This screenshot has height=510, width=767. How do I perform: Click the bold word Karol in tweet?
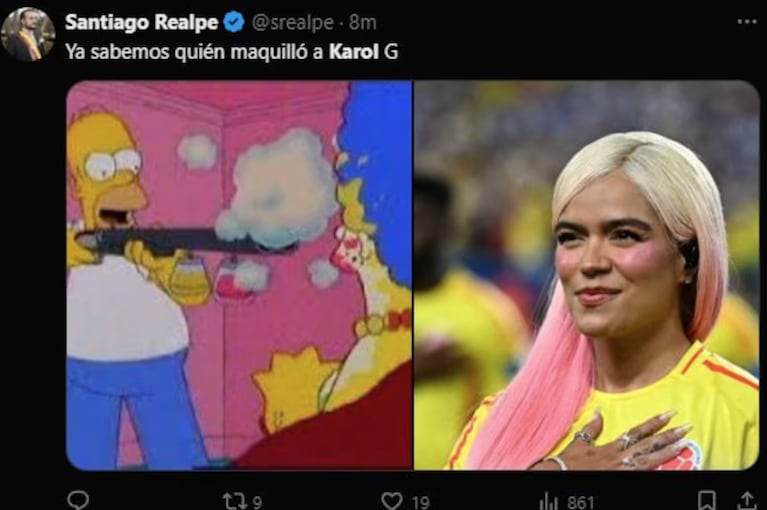tap(355, 51)
